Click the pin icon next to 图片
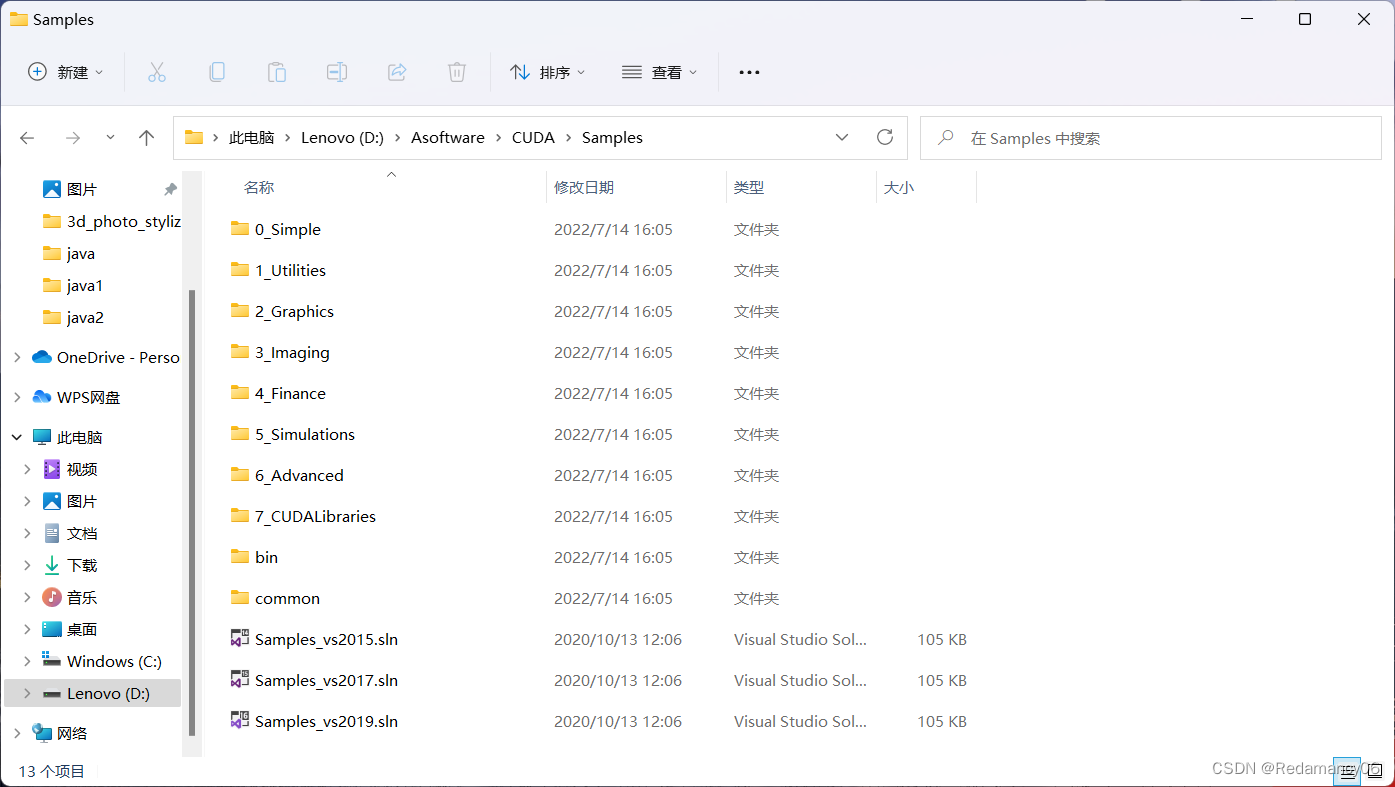The height and width of the screenshot is (787, 1395). click(170, 189)
